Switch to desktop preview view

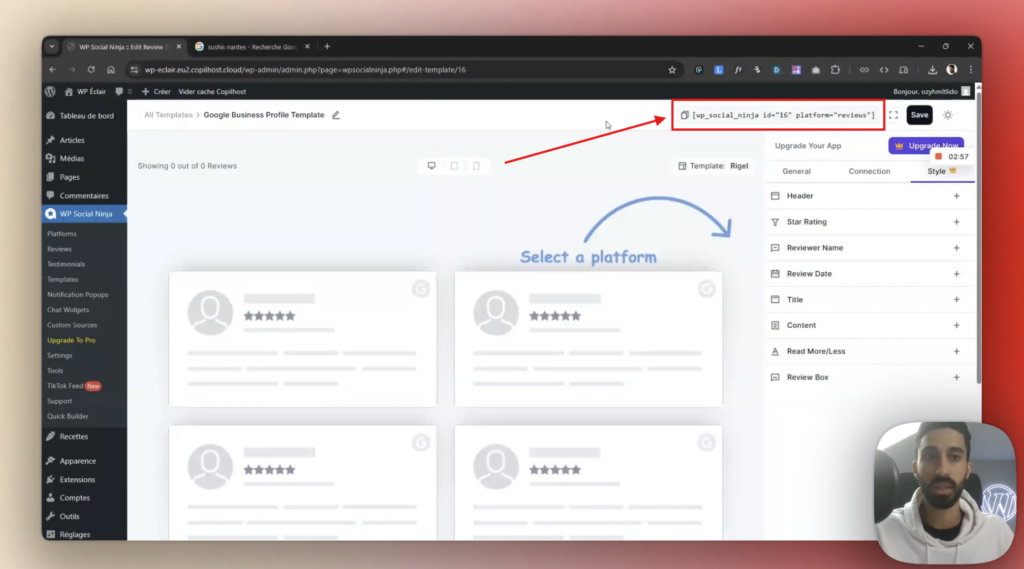click(431, 166)
